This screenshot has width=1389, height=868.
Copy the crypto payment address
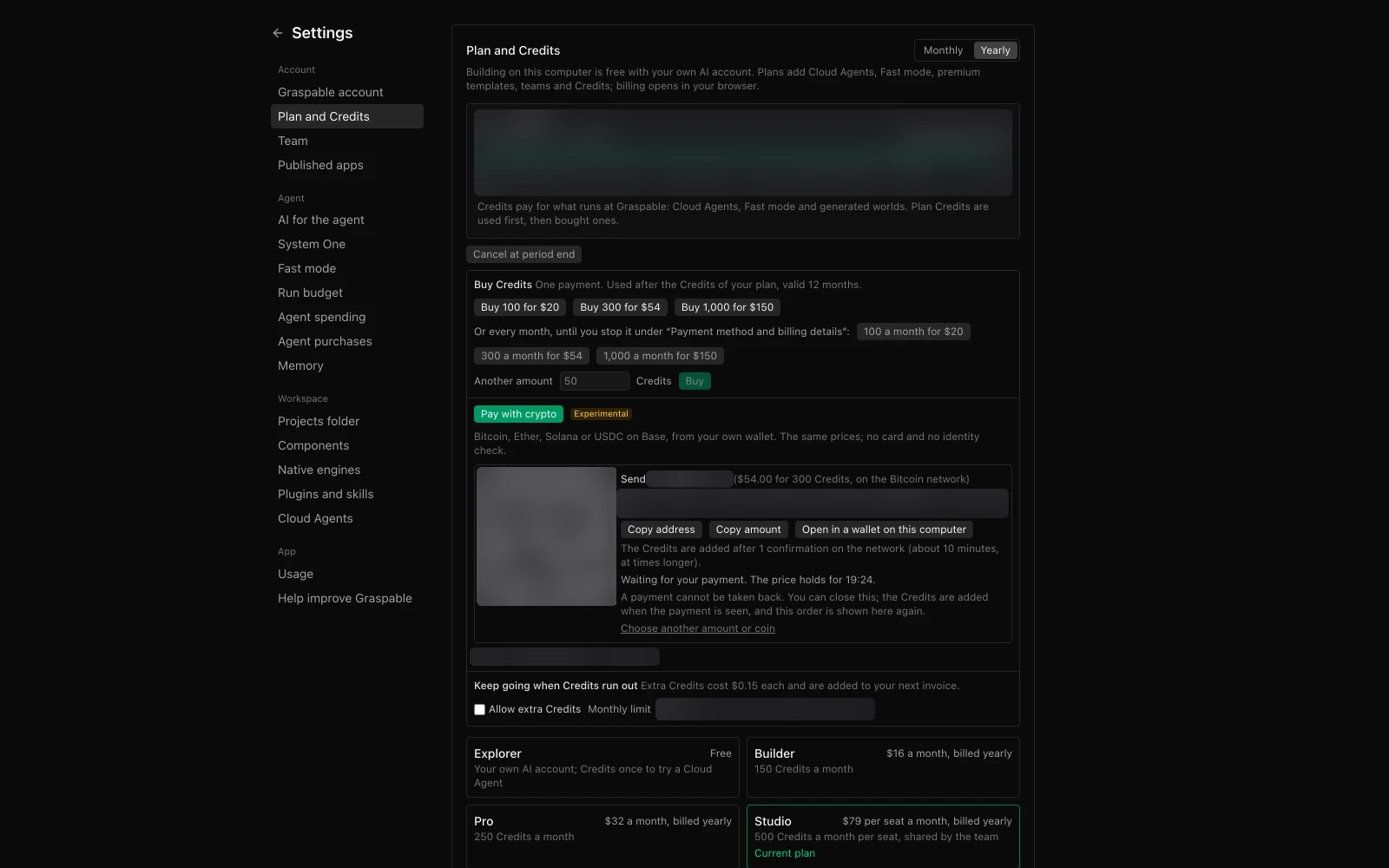tap(662, 529)
